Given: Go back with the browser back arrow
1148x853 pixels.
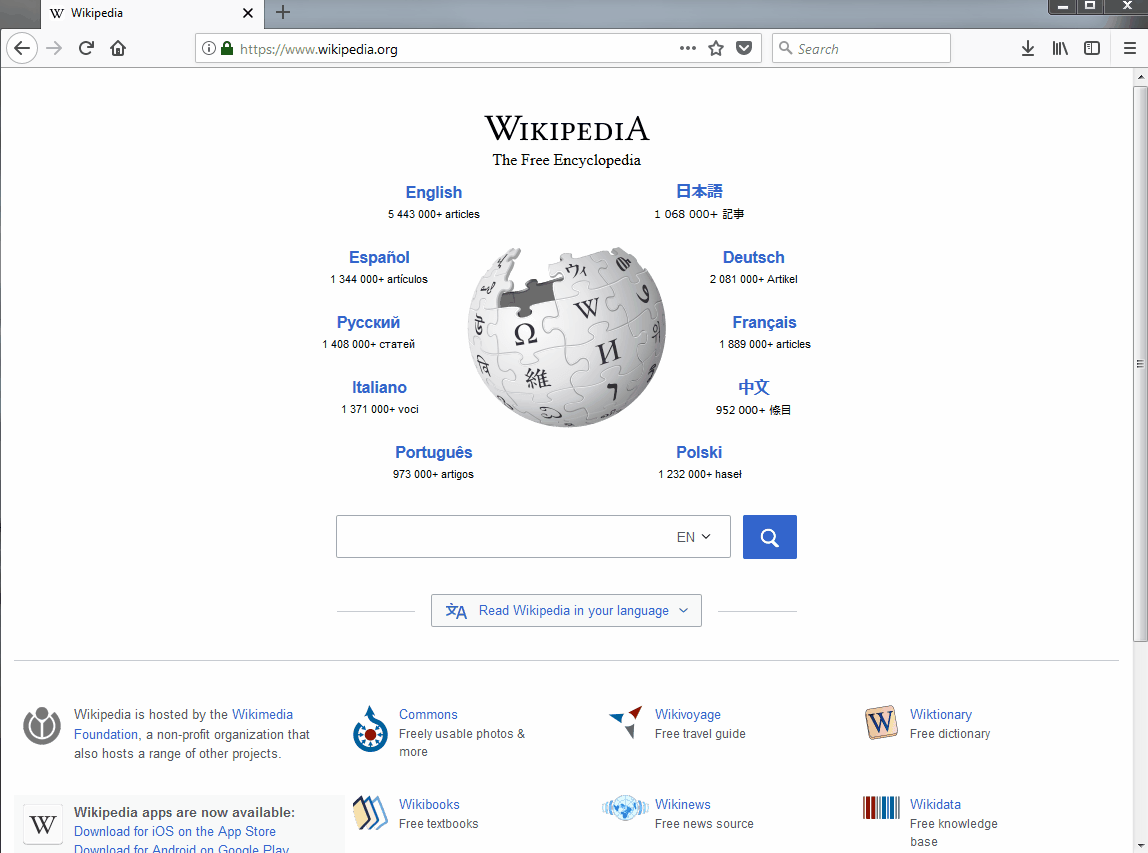Looking at the screenshot, I should (x=22, y=48).
